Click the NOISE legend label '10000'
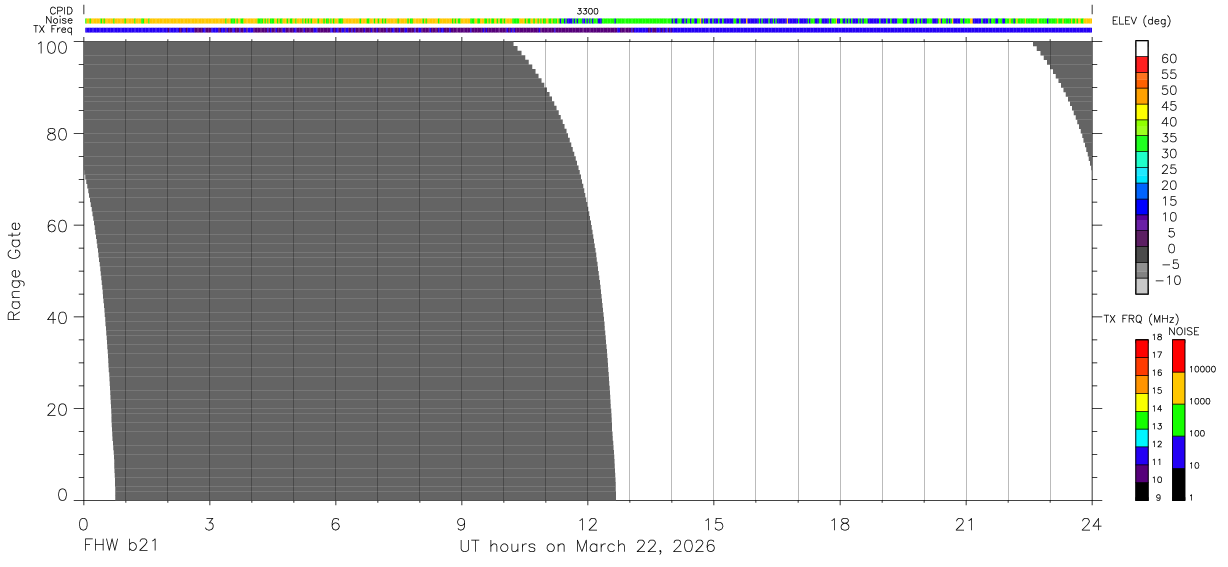The image size is (1228, 567). [1204, 369]
